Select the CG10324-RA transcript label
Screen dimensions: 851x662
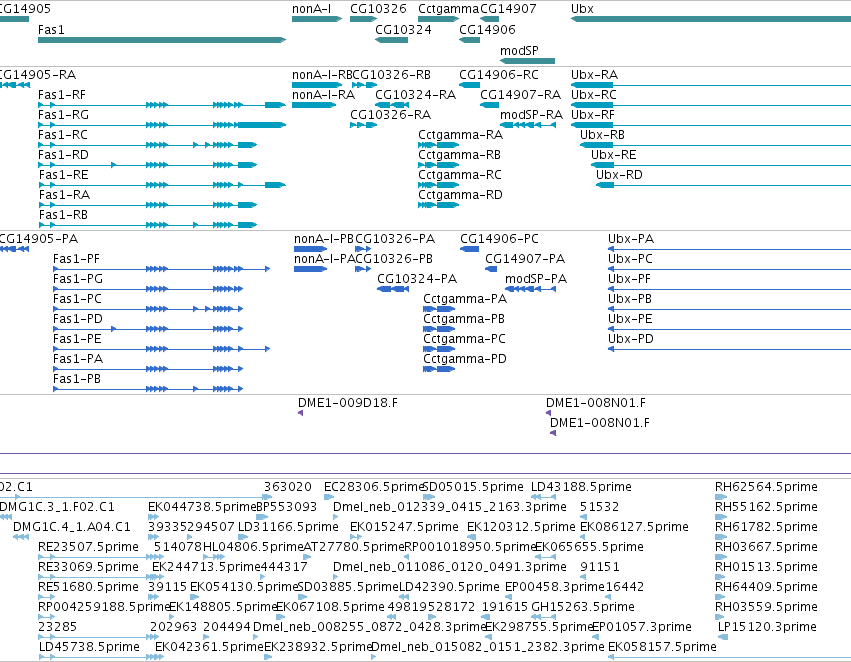click(416, 95)
